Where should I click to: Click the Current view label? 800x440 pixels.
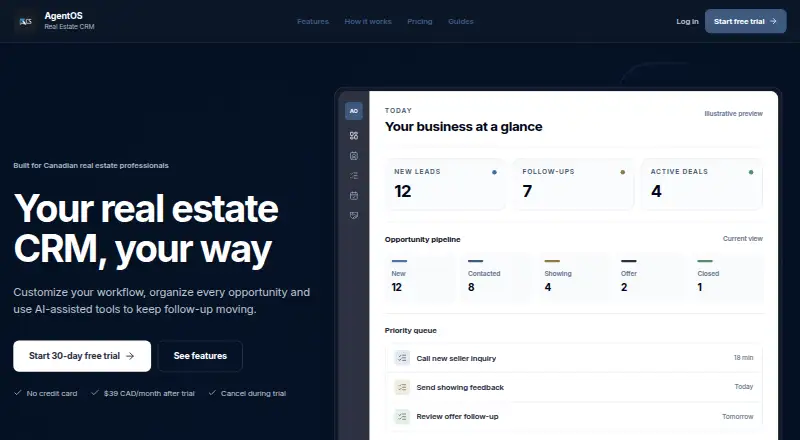point(742,238)
